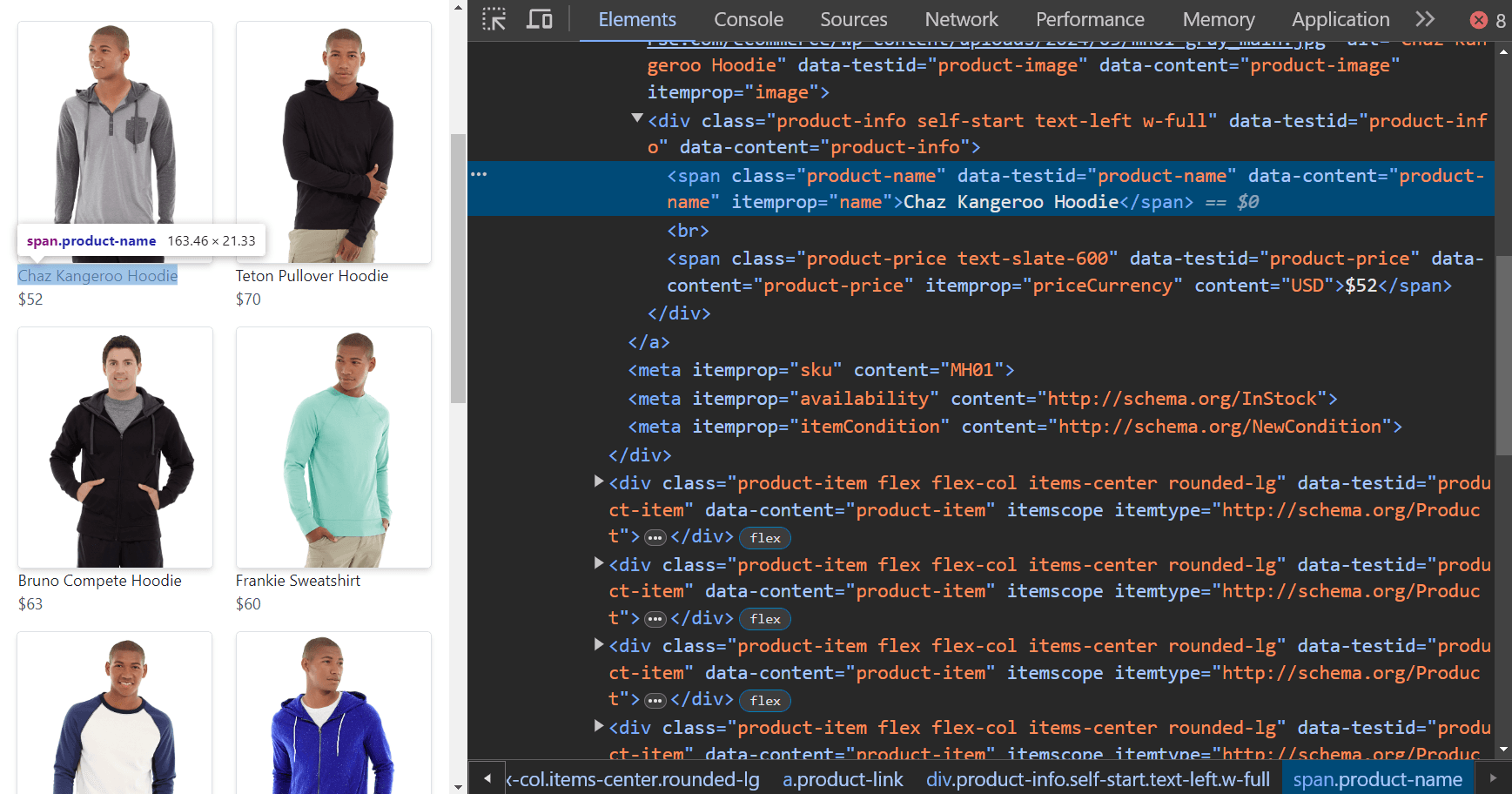Open the Chaz Kangeroo Hoodie product link

tap(97, 276)
